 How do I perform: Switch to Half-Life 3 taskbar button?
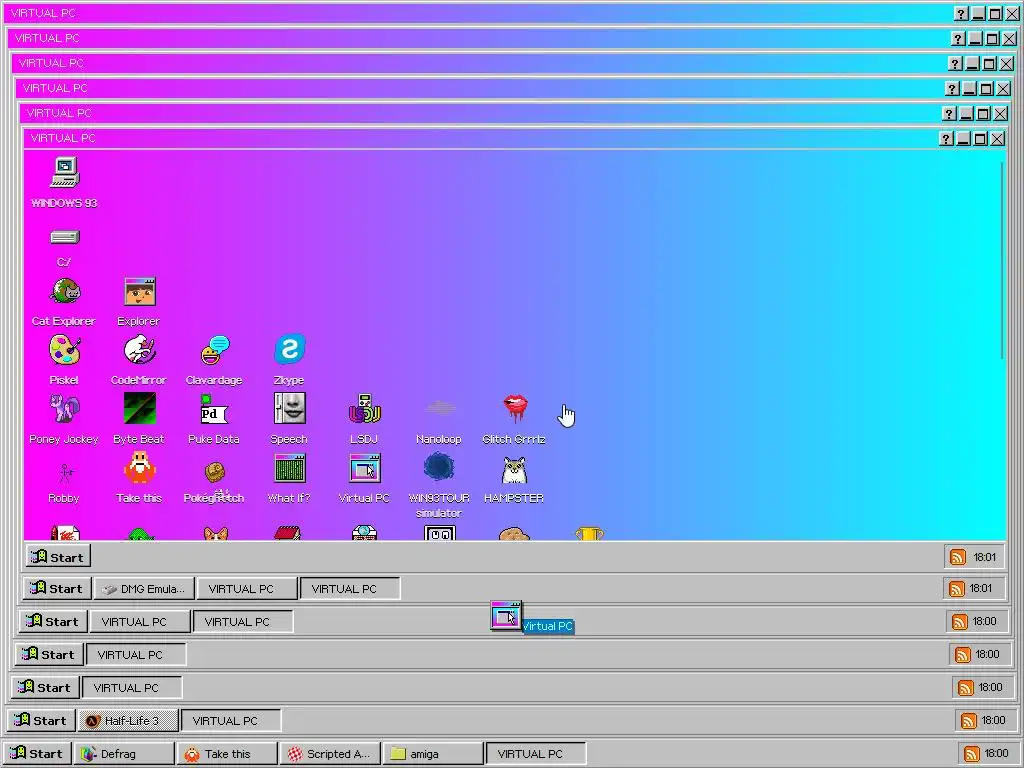coord(128,720)
